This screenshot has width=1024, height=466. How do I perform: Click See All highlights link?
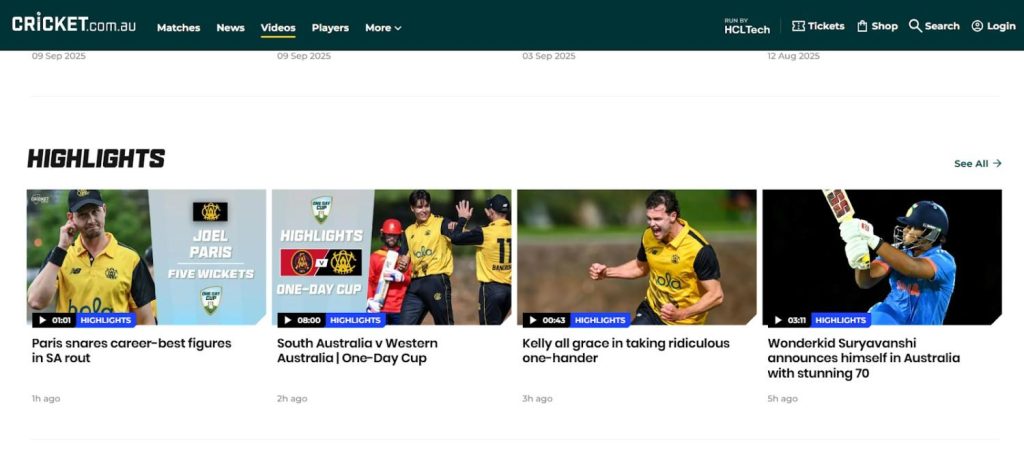click(x=977, y=164)
